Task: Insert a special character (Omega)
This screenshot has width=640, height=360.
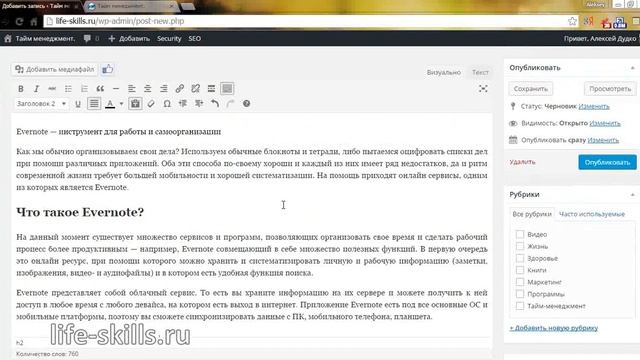Action: (167, 104)
